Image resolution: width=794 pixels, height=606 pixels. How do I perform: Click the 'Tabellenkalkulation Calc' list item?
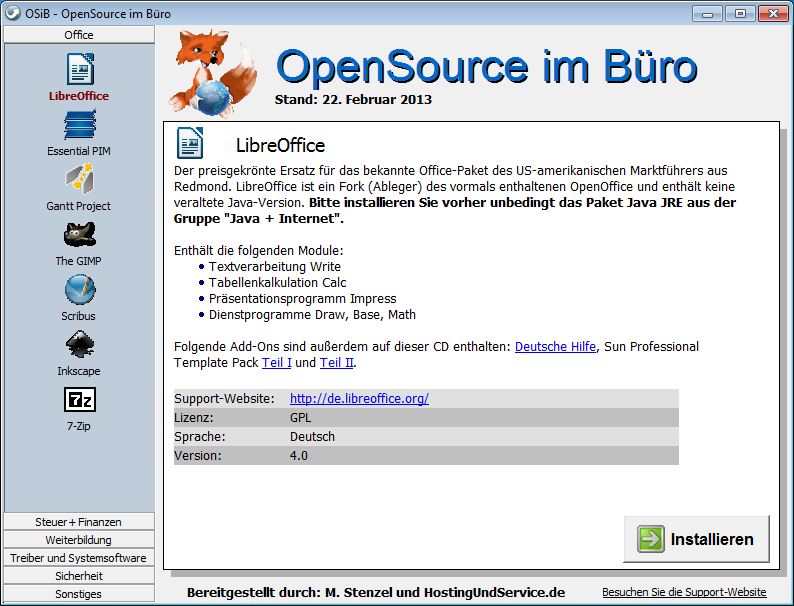click(x=277, y=282)
